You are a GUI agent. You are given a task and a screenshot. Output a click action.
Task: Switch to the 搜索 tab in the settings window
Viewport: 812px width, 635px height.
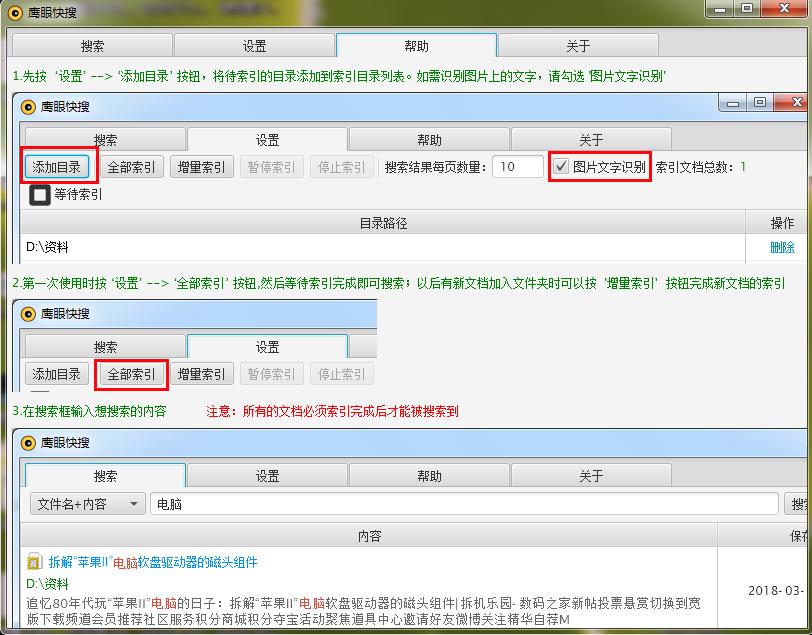[x=106, y=139]
